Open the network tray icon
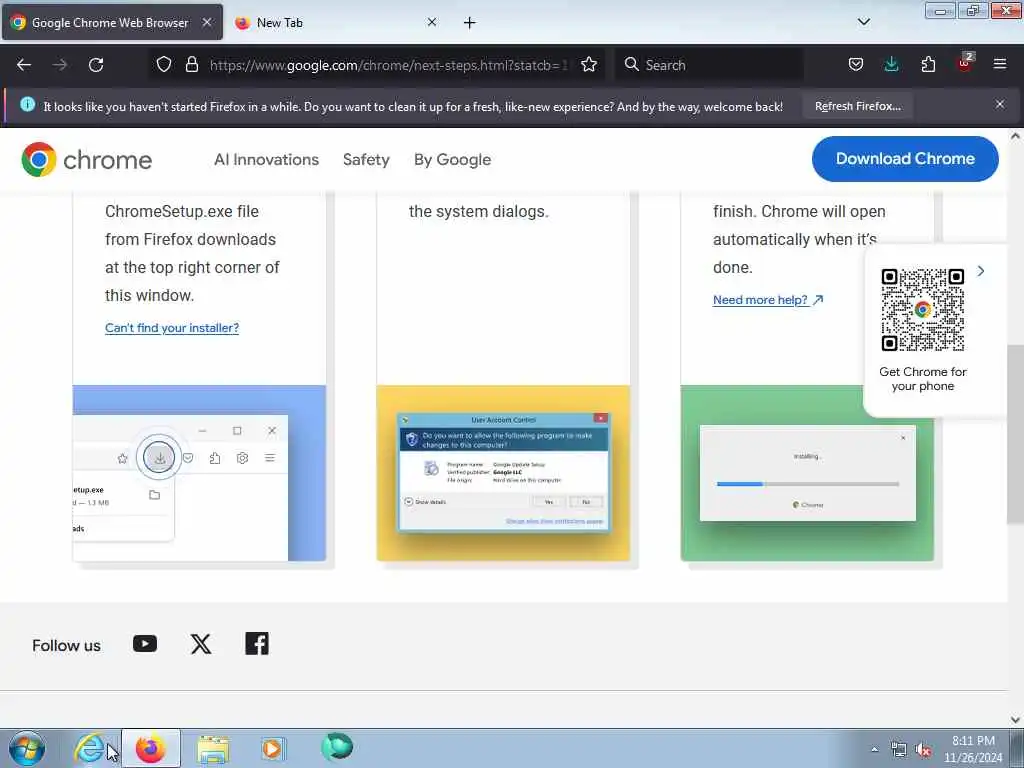The height and width of the screenshot is (768, 1024). [x=899, y=750]
